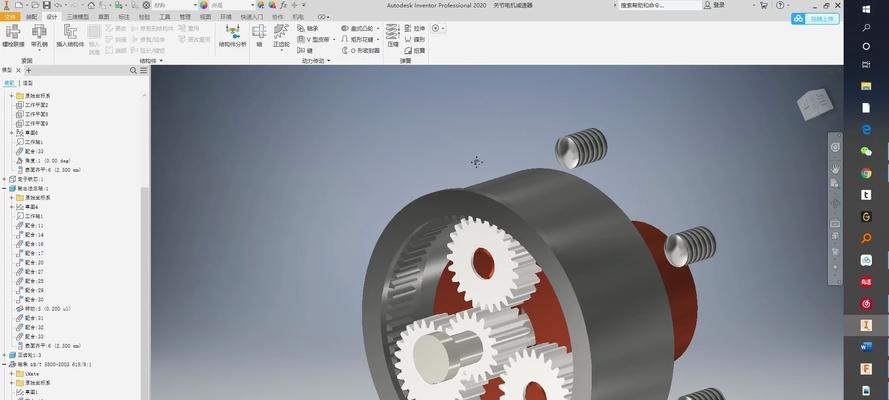Open 结构件分析 frame analysis

232,35
